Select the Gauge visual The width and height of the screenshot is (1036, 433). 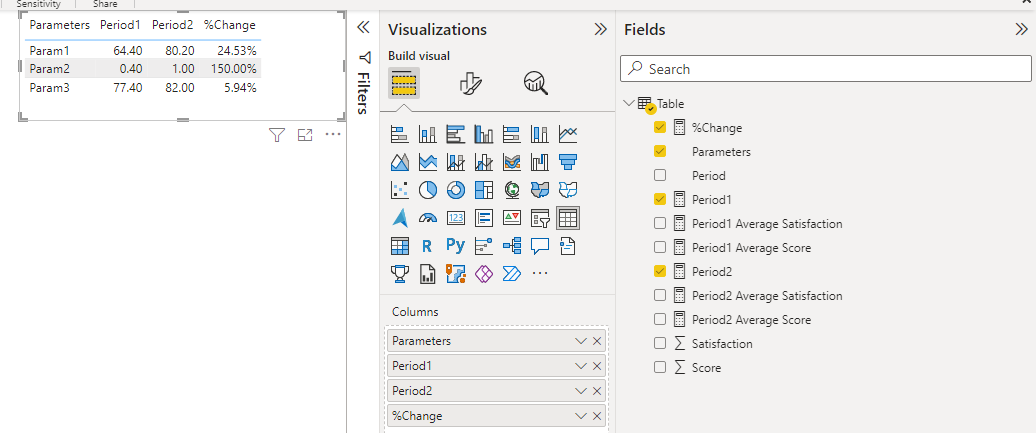coord(427,217)
